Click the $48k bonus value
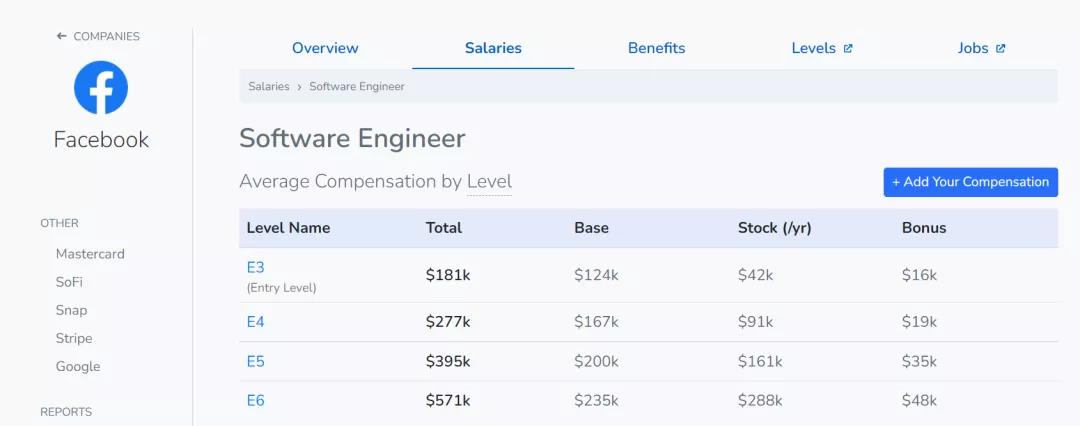 point(920,400)
